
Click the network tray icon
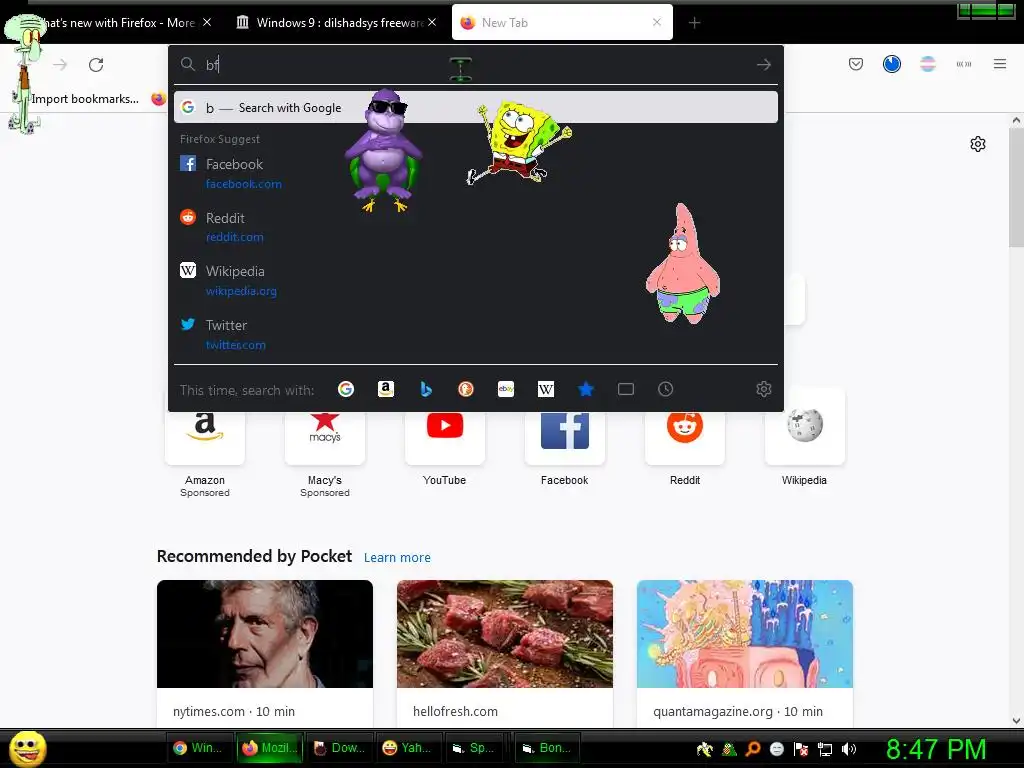[825, 749]
